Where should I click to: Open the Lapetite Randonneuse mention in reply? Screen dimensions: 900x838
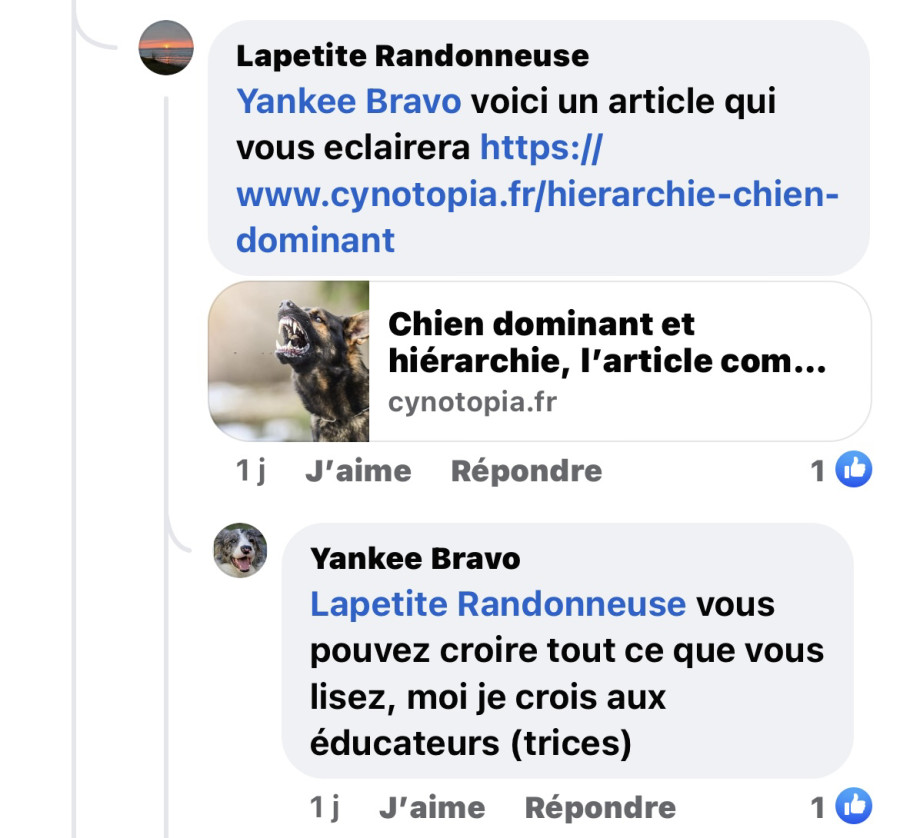pos(498,604)
